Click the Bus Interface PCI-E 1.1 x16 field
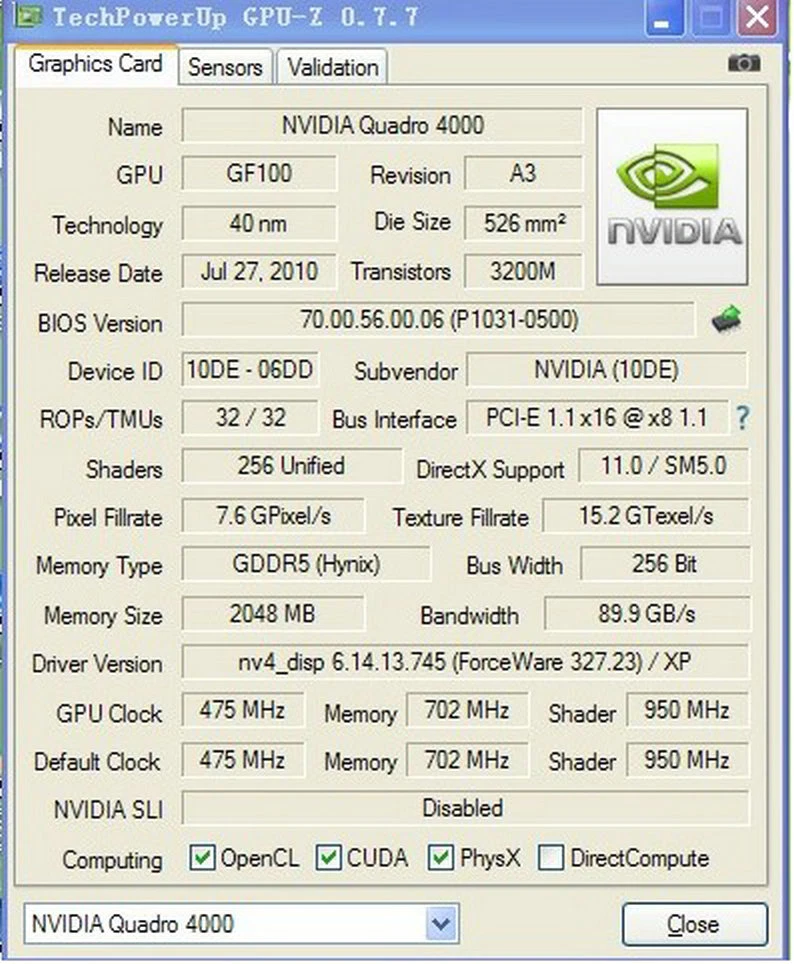This screenshot has height=964, width=794. [597, 418]
